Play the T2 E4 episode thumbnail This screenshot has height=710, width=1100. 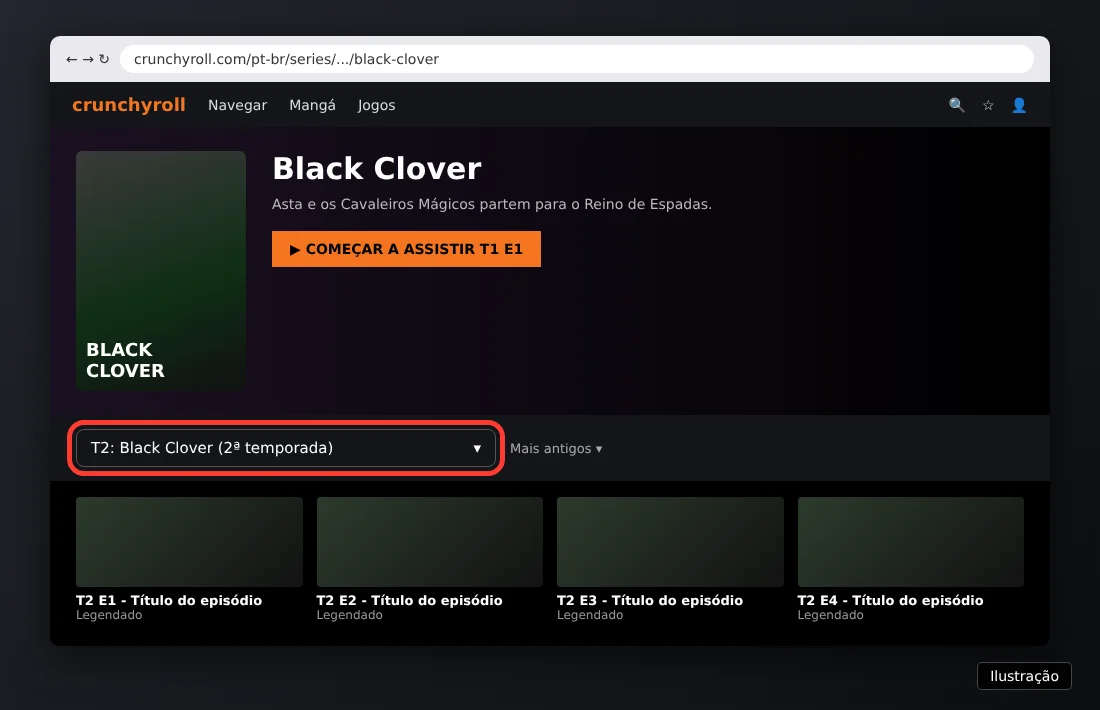(911, 542)
